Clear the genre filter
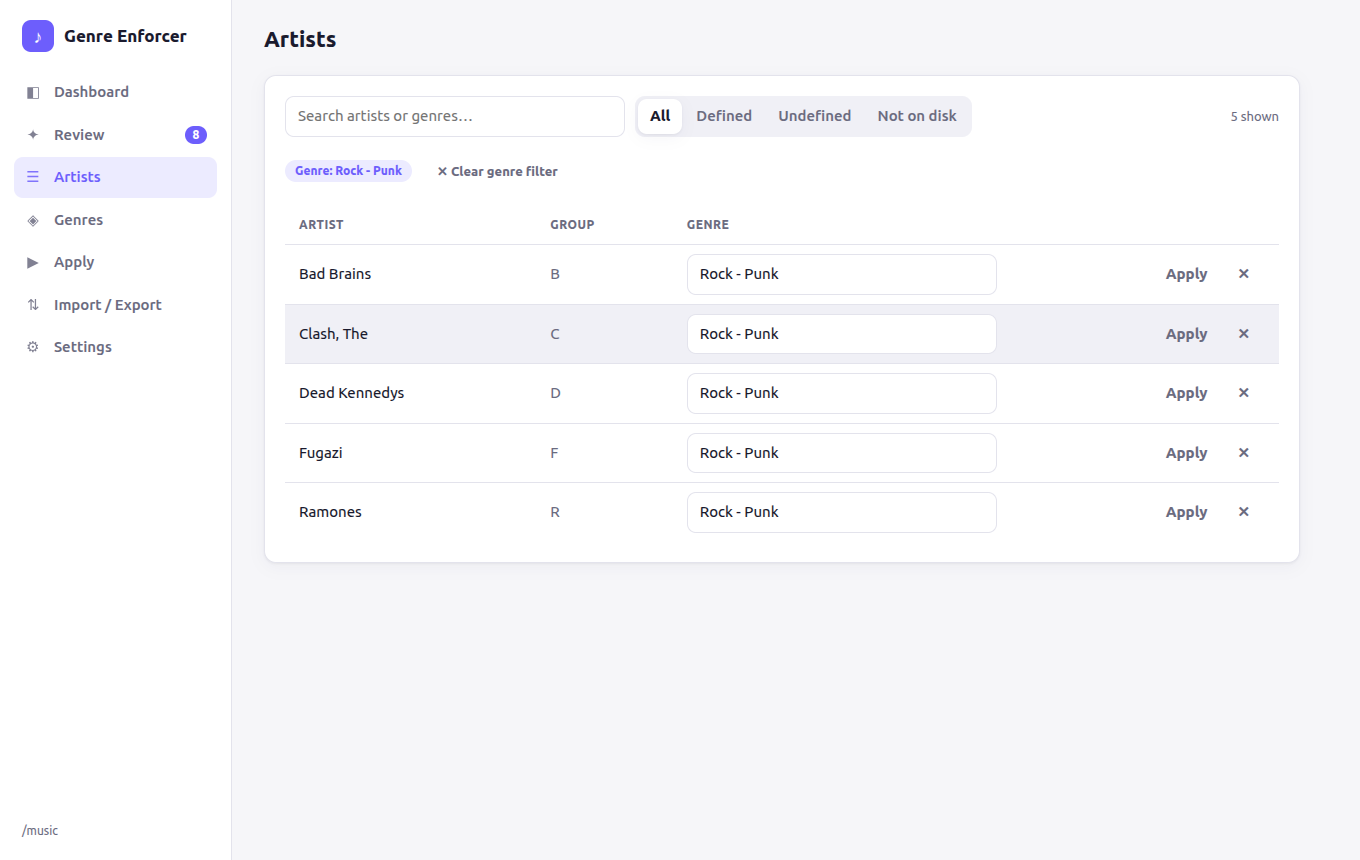This screenshot has width=1360, height=860. (x=497, y=171)
